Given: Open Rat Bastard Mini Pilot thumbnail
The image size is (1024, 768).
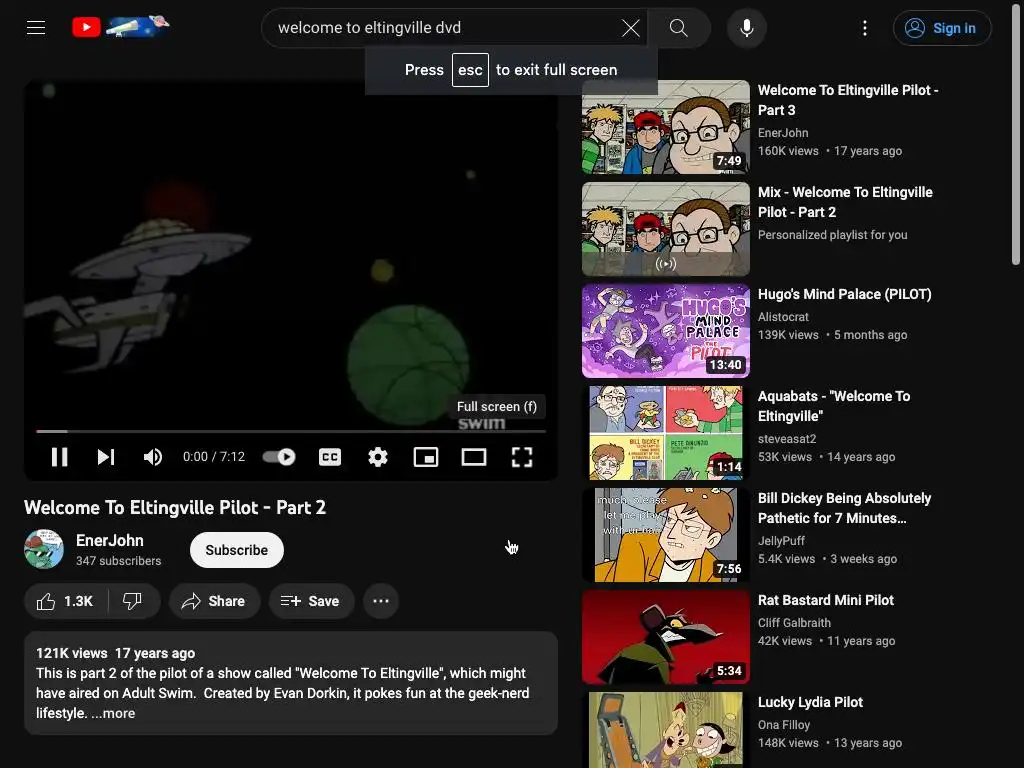Looking at the screenshot, I should click(x=665, y=636).
